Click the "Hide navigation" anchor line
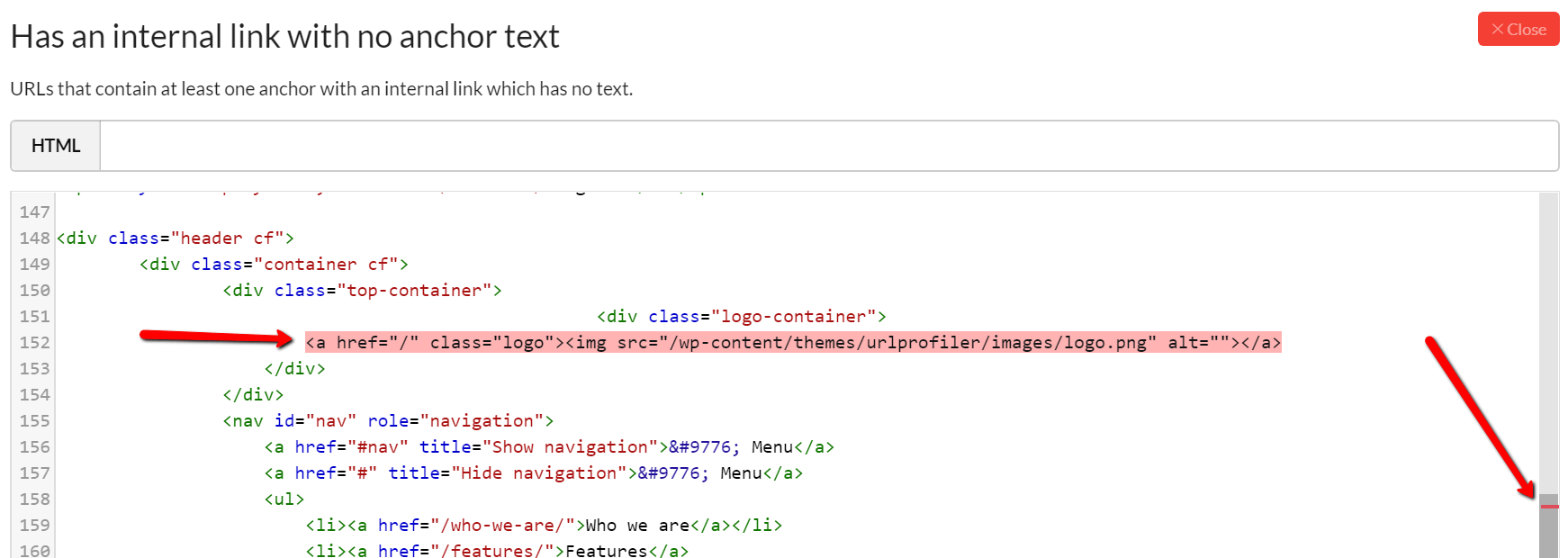 (533, 473)
